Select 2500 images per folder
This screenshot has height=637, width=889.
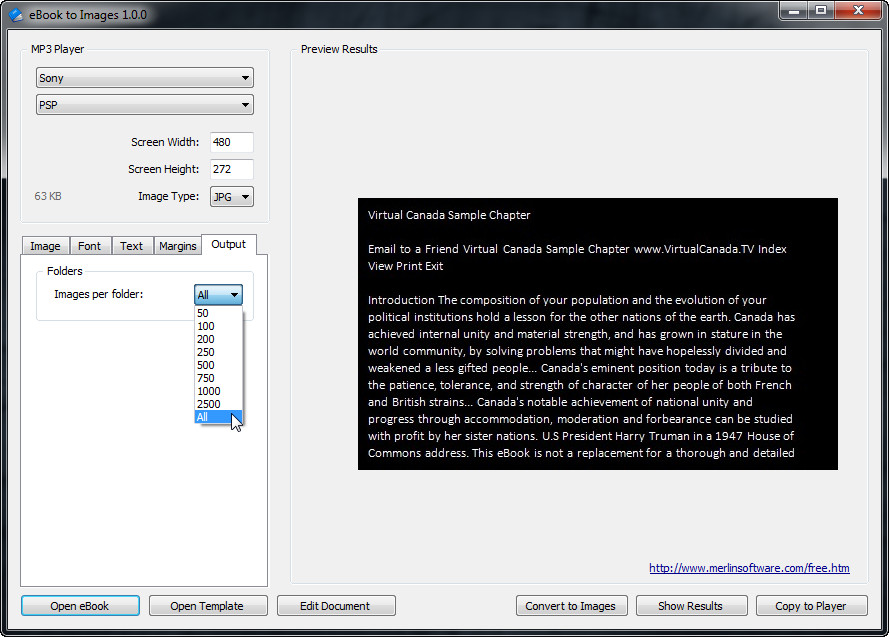pyautogui.click(x=218, y=405)
